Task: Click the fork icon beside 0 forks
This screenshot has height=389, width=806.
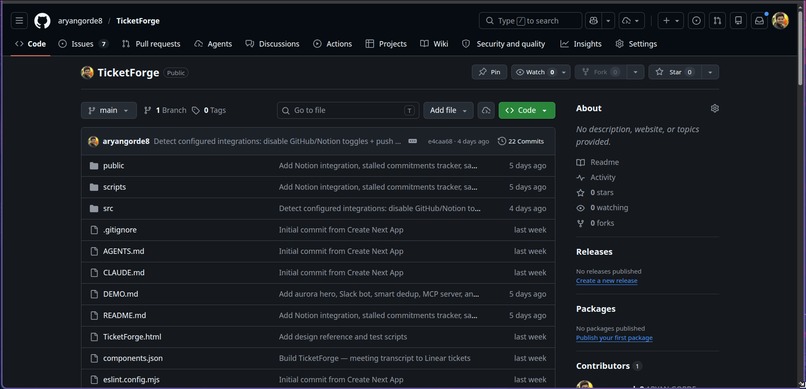Action: [x=580, y=223]
